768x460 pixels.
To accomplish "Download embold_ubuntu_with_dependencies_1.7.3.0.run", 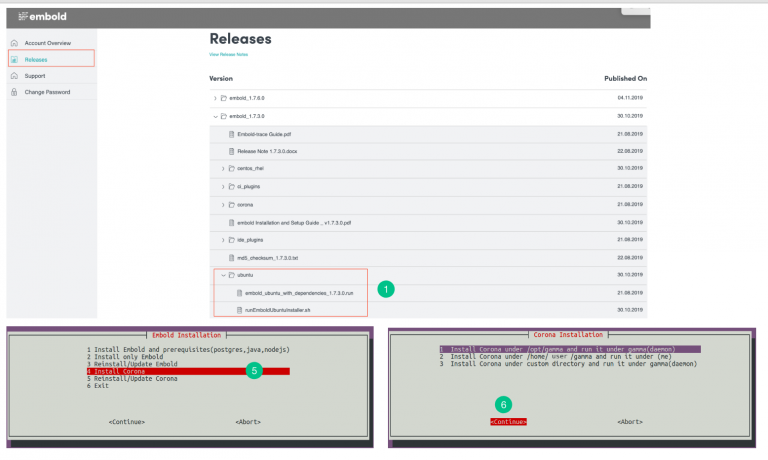I will (x=298, y=293).
